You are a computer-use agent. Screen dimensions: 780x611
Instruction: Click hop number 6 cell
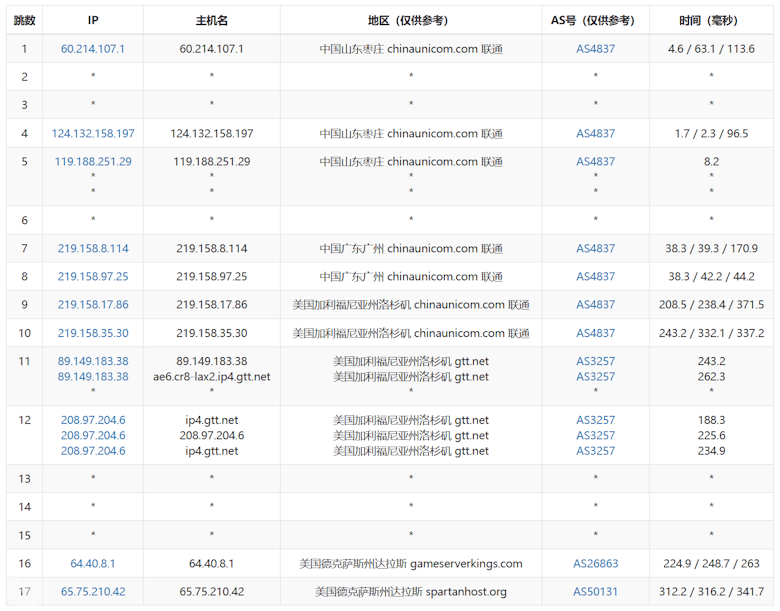(24, 220)
